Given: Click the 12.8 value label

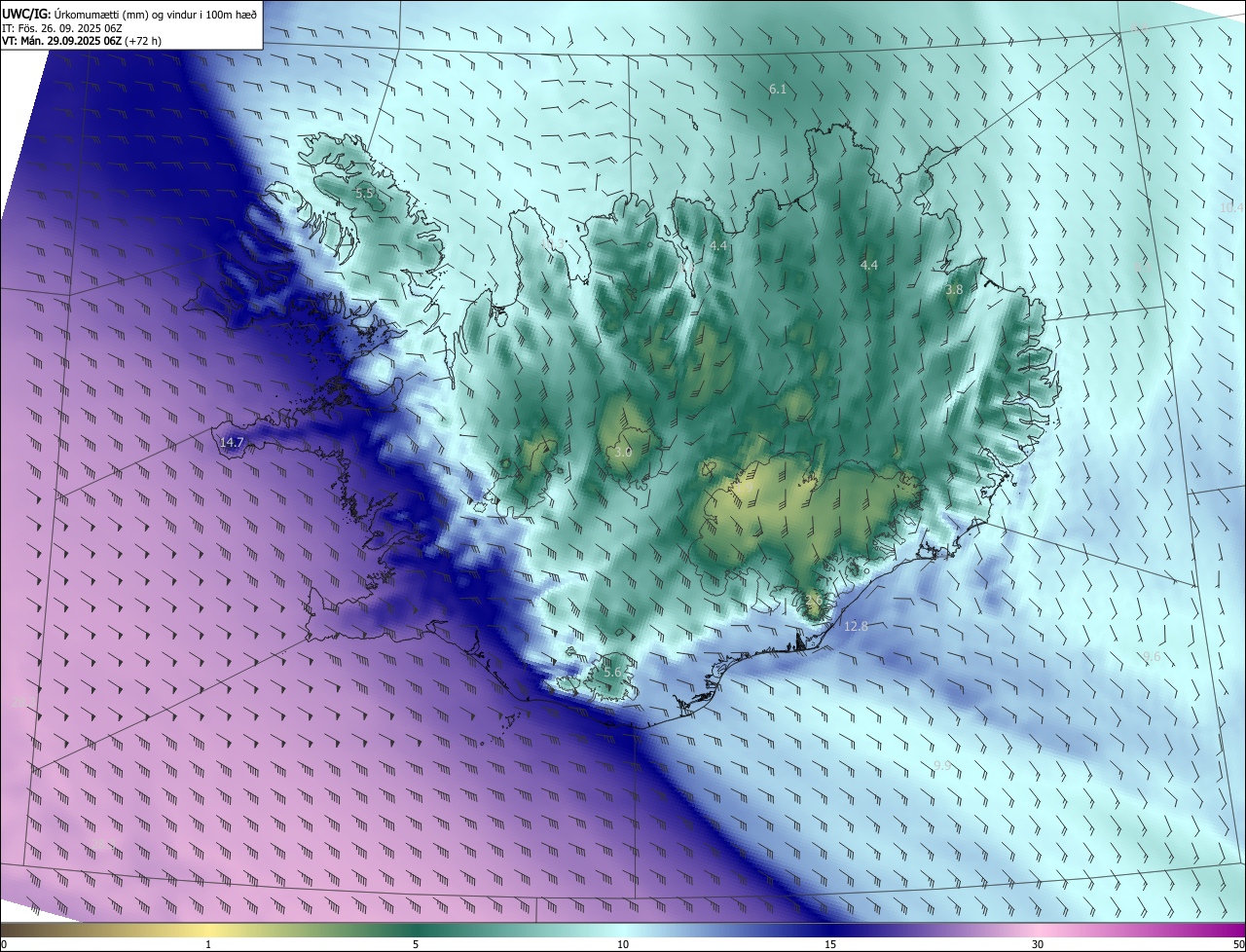Looking at the screenshot, I should pos(856,626).
